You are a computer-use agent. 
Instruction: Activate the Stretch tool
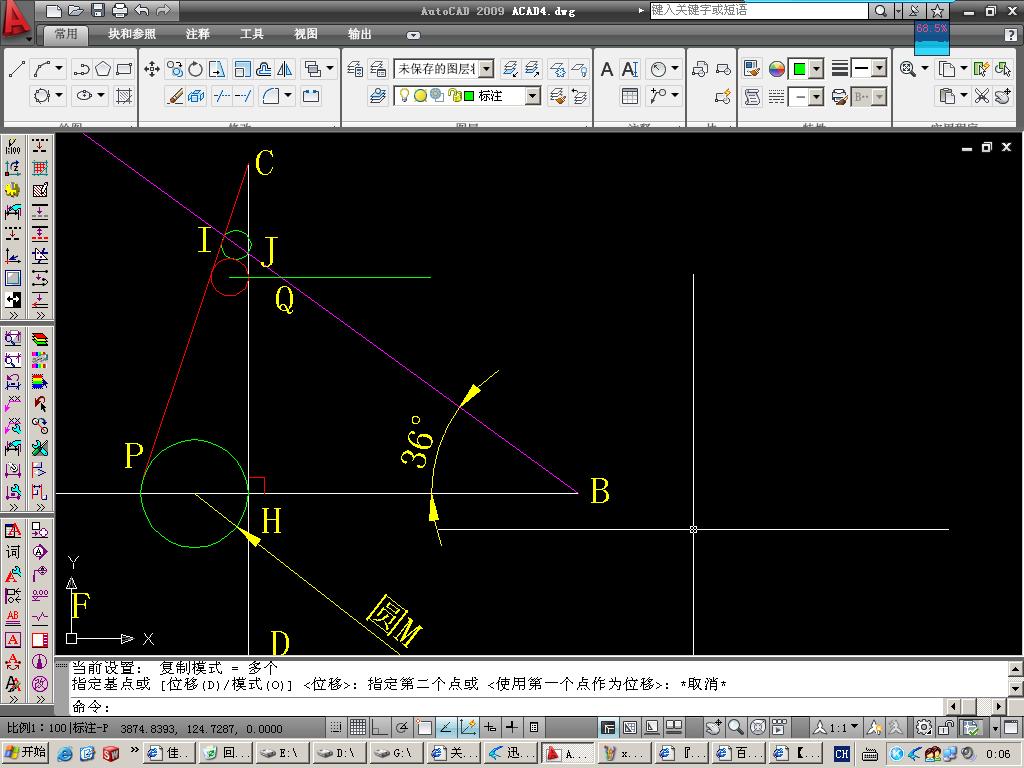coord(217,69)
